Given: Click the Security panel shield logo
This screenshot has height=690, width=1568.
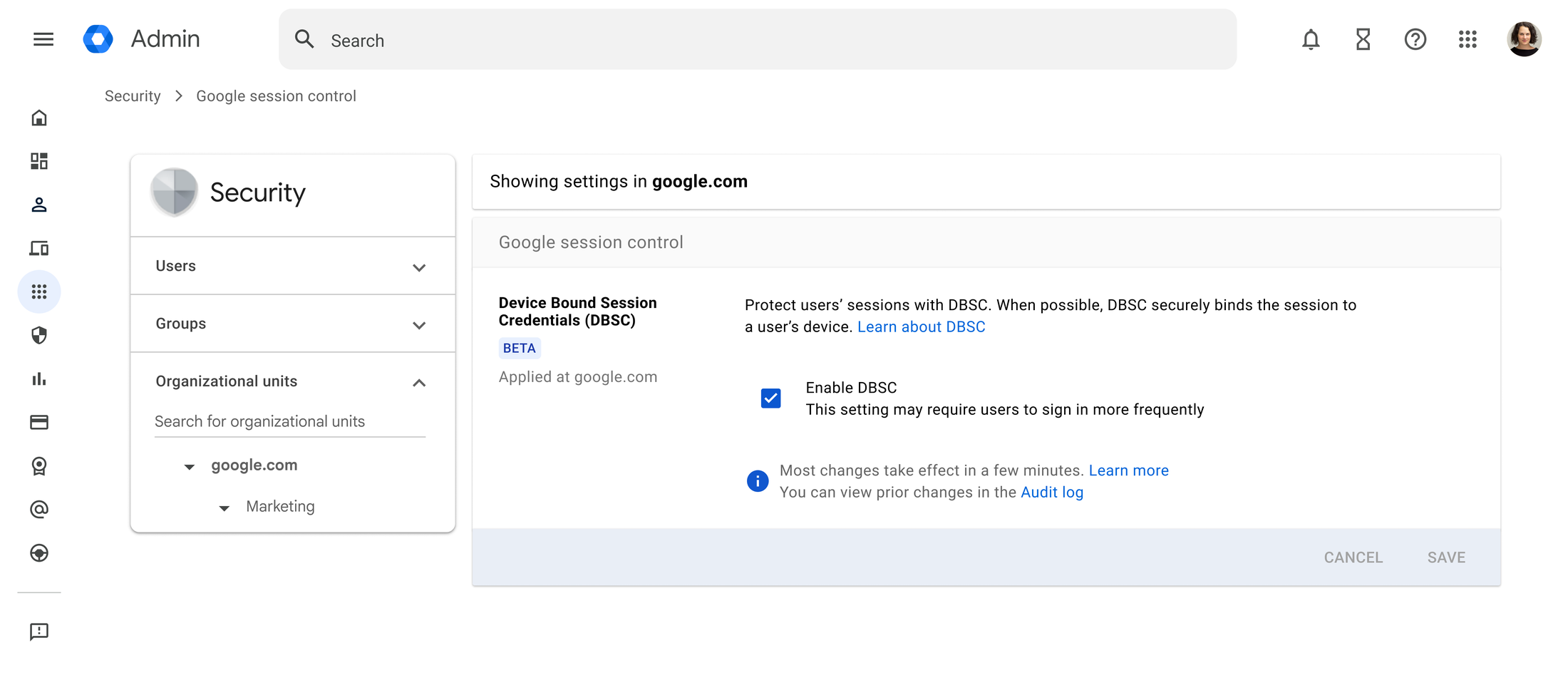Looking at the screenshot, I should [174, 192].
